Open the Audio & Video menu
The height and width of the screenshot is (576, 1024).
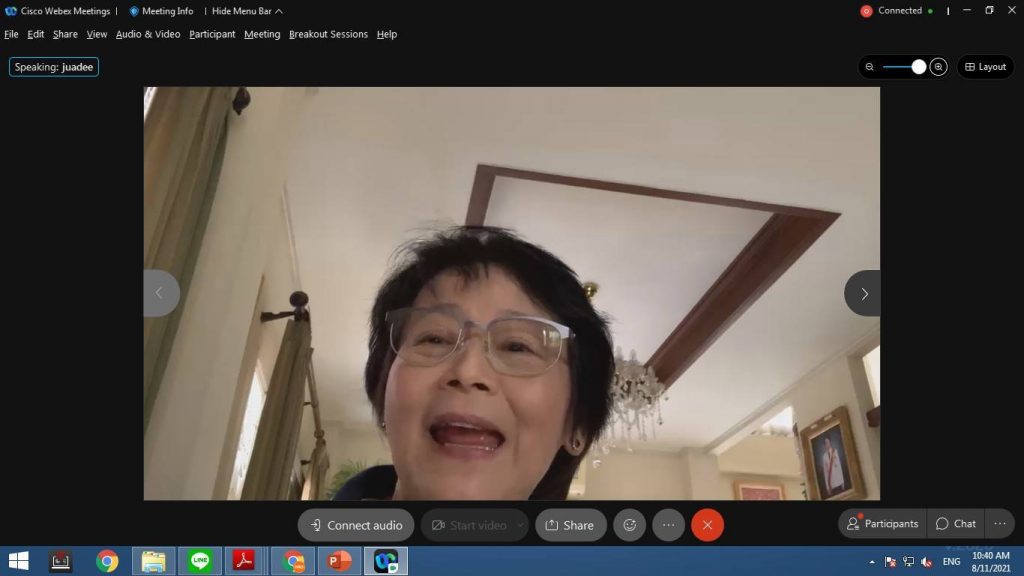148,34
